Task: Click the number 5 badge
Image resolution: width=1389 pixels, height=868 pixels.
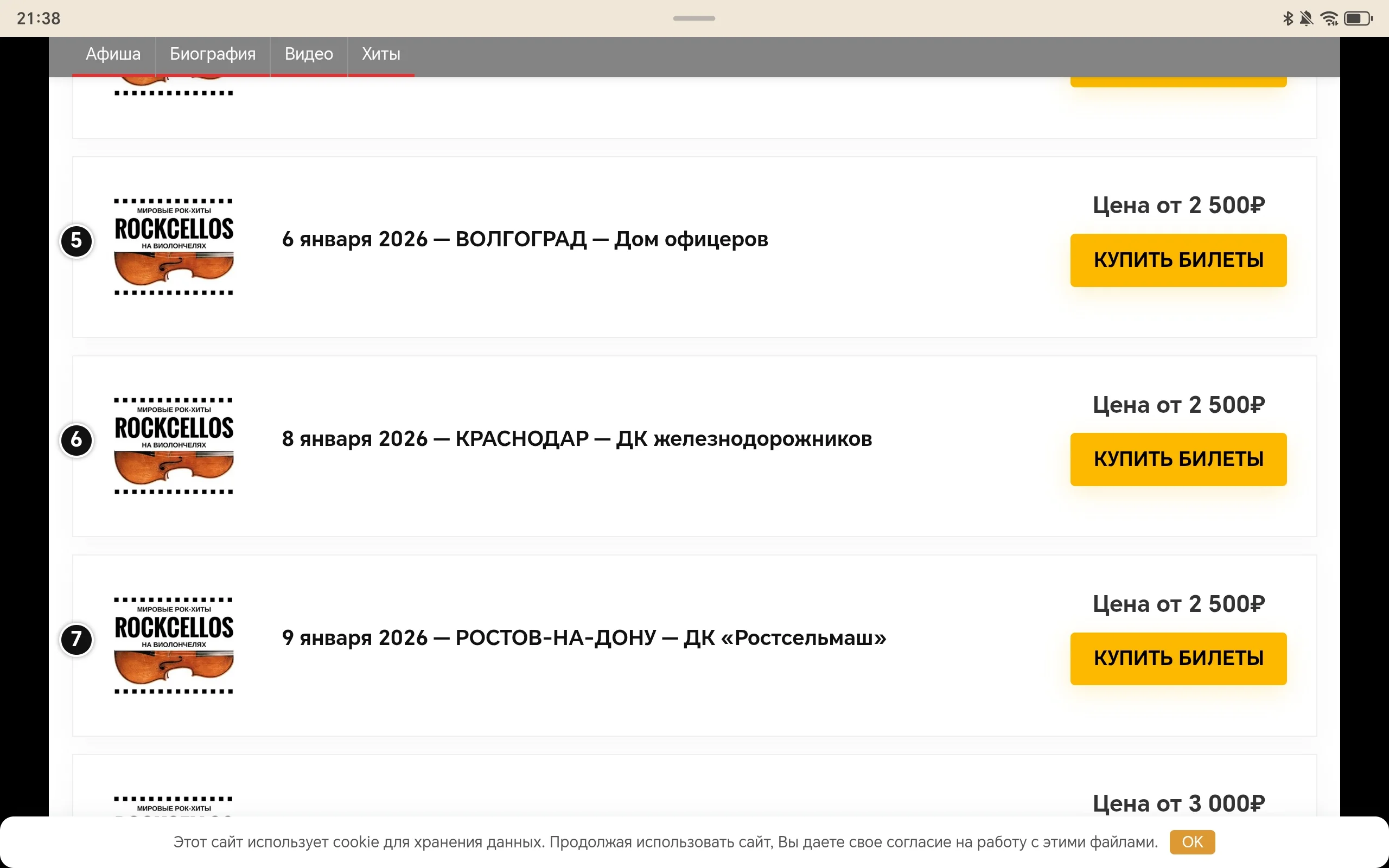Action: [77, 240]
